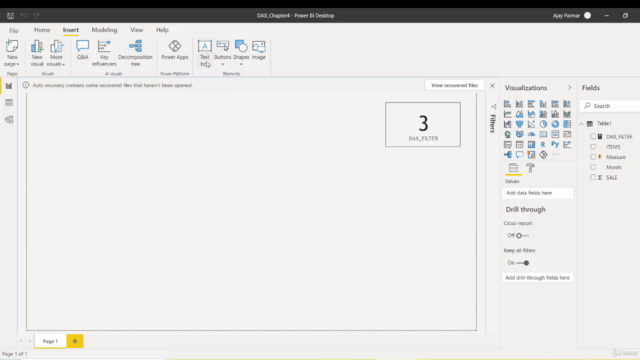Check the Month field checkbox
The height and width of the screenshot is (360, 640).
(x=593, y=167)
